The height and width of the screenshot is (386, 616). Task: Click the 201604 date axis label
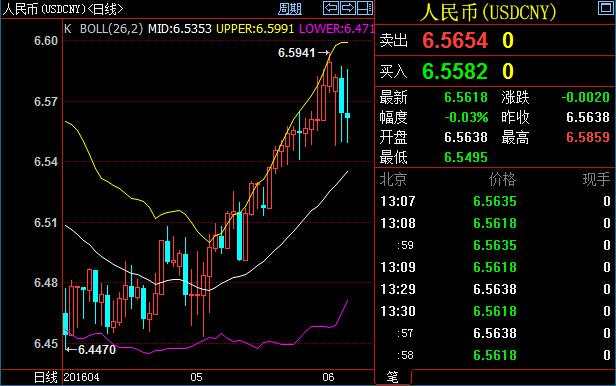[x=81, y=377]
